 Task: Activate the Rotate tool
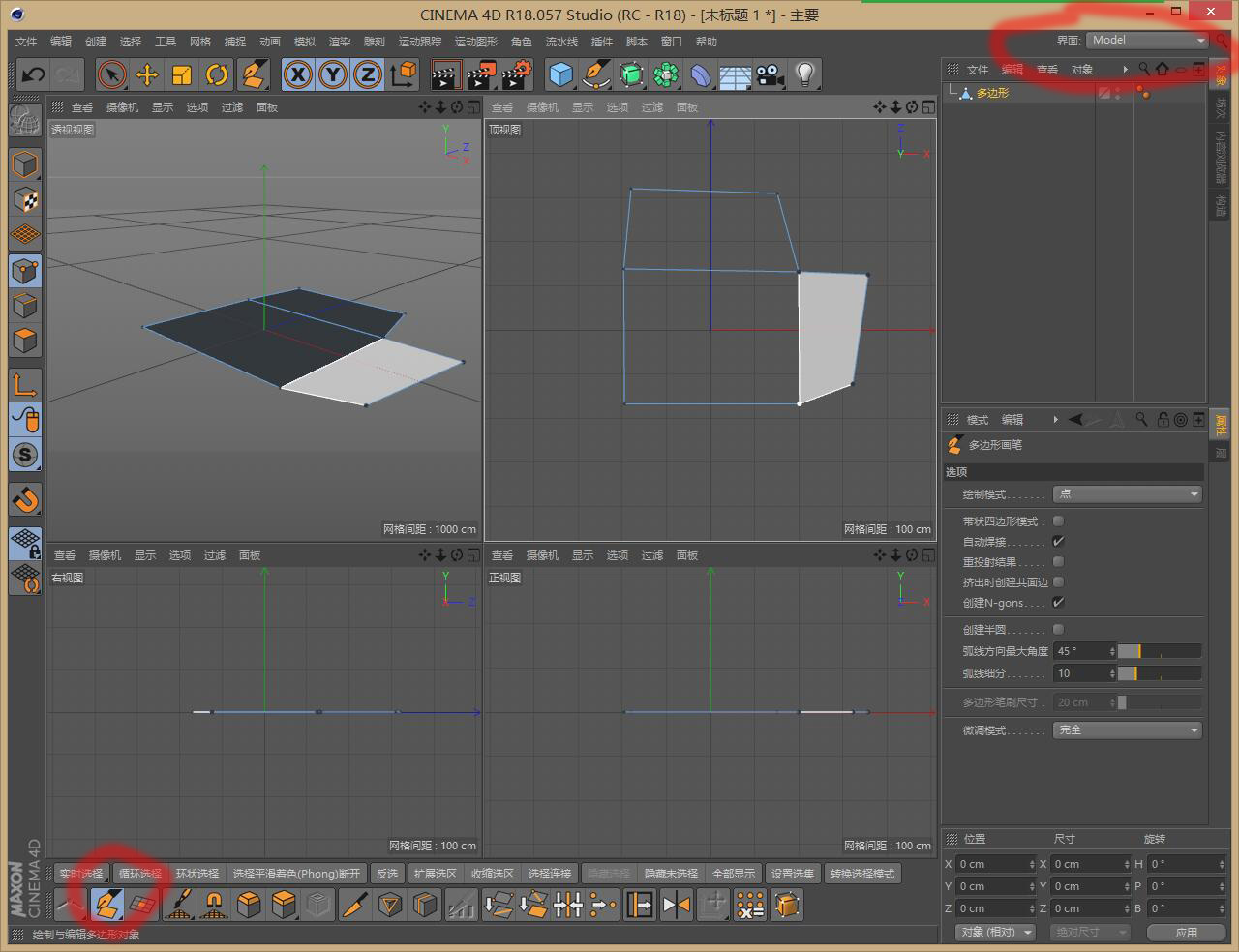(x=217, y=74)
